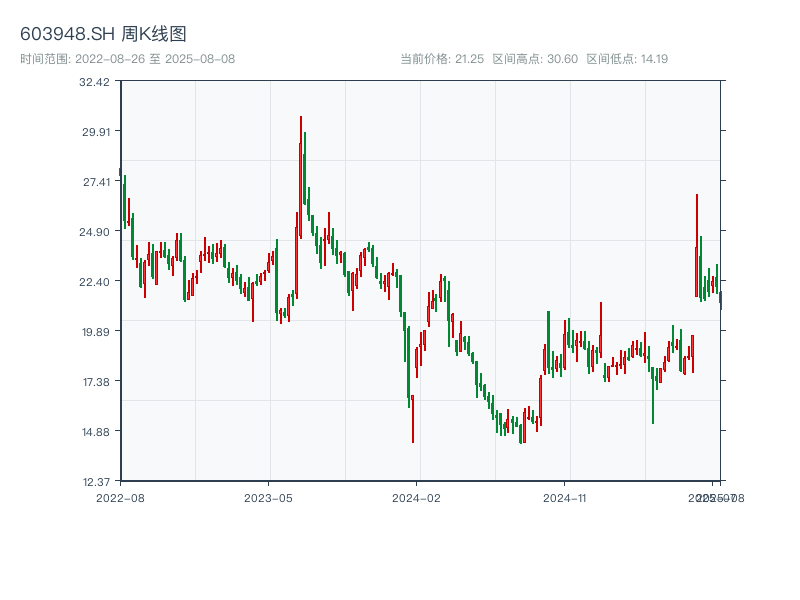800x600 pixels.
Task: Choose the 2024-11 x-axis date label
Action: pyautogui.click(x=564, y=497)
